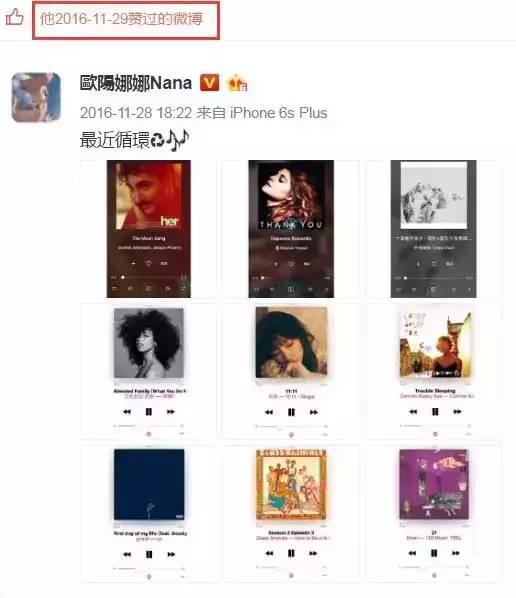Skip forward on Trouble Sleeping track
The image size is (516, 598).
pyautogui.click(x=457, y=412)
